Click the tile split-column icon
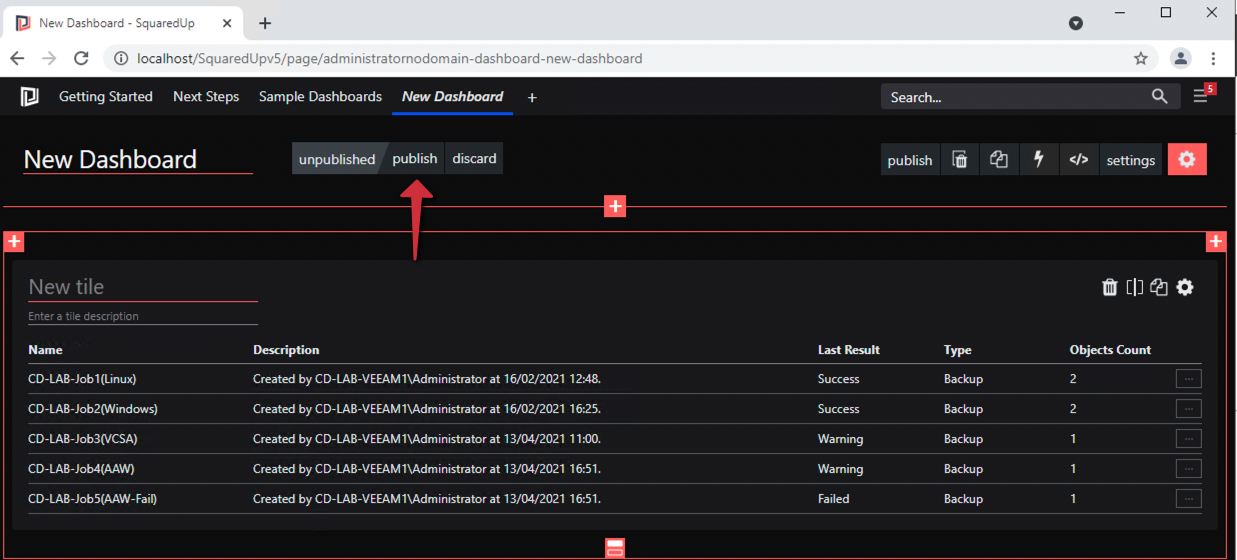The height and width of the screenshot is (560, 1237). [x=1134, y=287]
